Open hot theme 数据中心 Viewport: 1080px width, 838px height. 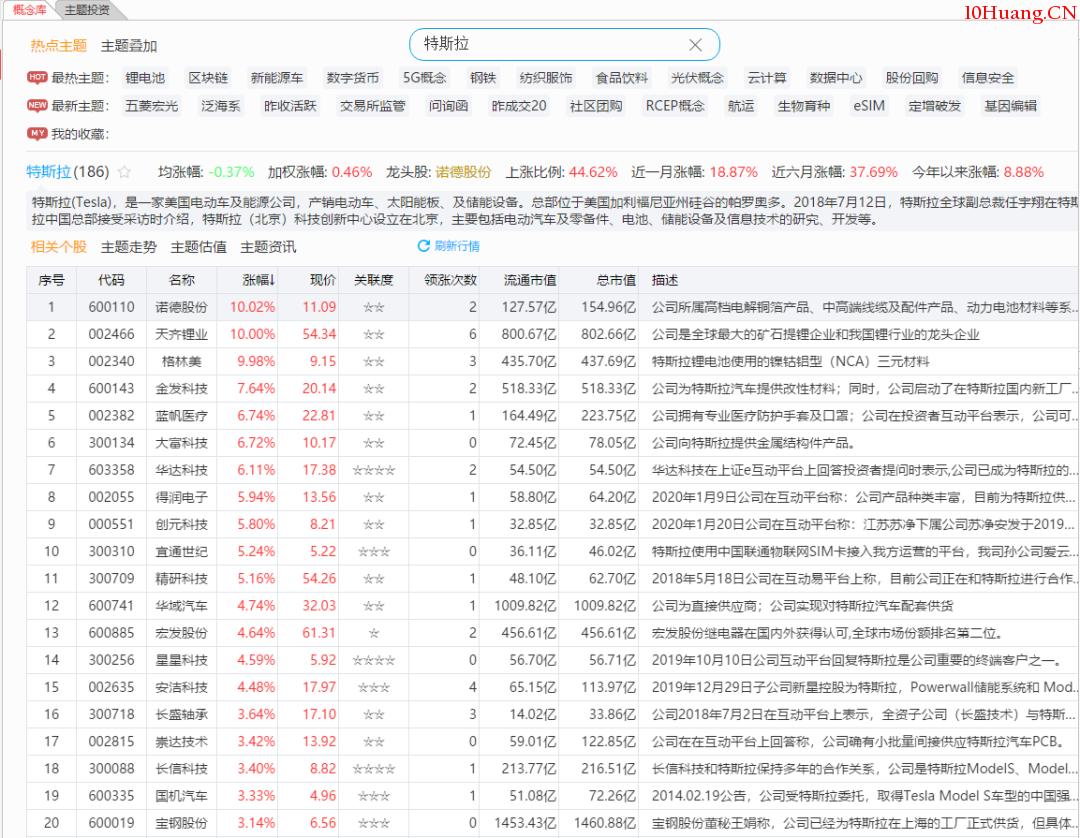835,78
